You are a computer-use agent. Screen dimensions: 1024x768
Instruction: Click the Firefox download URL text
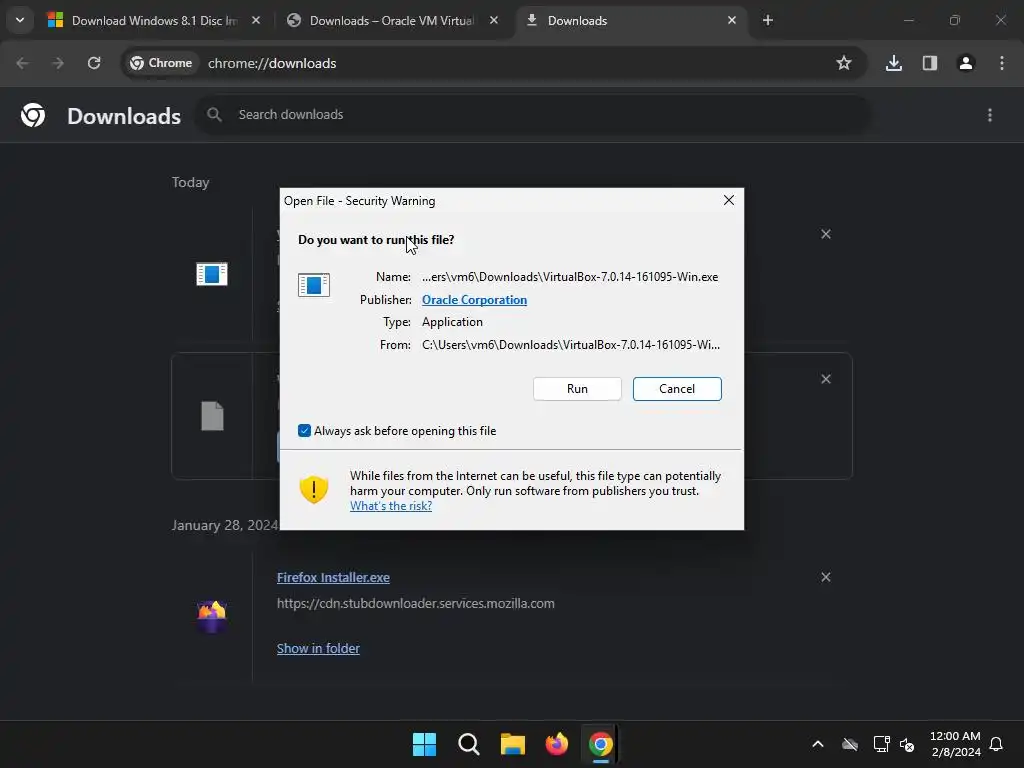(415, 603)
